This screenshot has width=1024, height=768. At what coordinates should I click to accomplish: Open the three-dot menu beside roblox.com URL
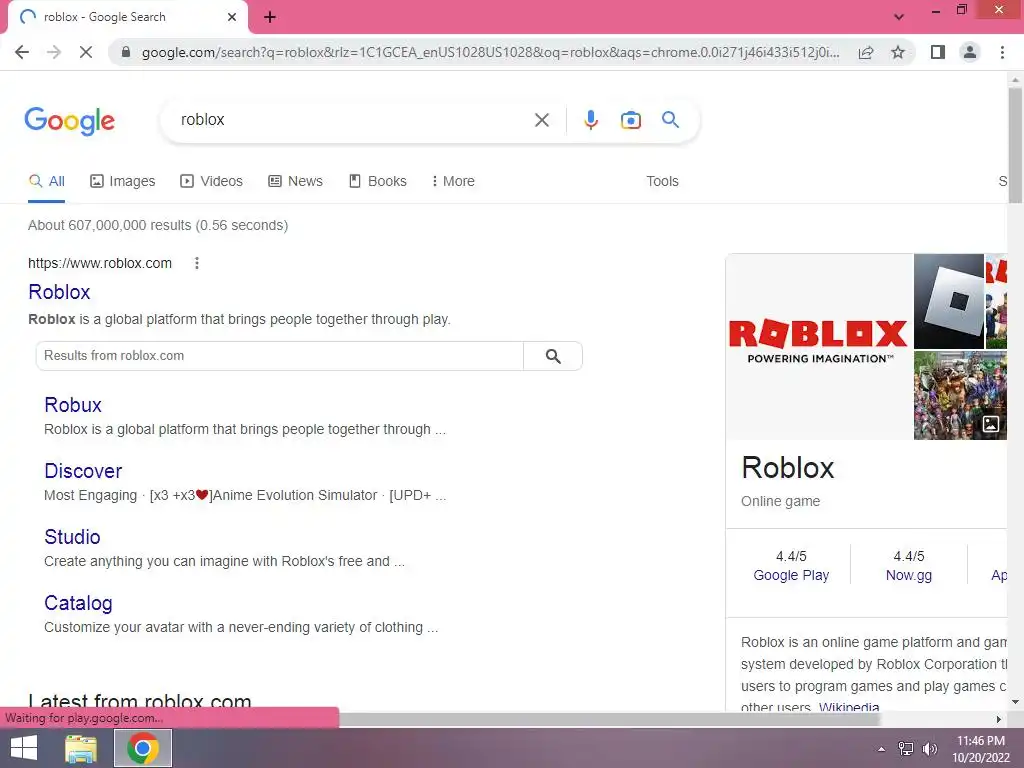[x=197, y=263]
